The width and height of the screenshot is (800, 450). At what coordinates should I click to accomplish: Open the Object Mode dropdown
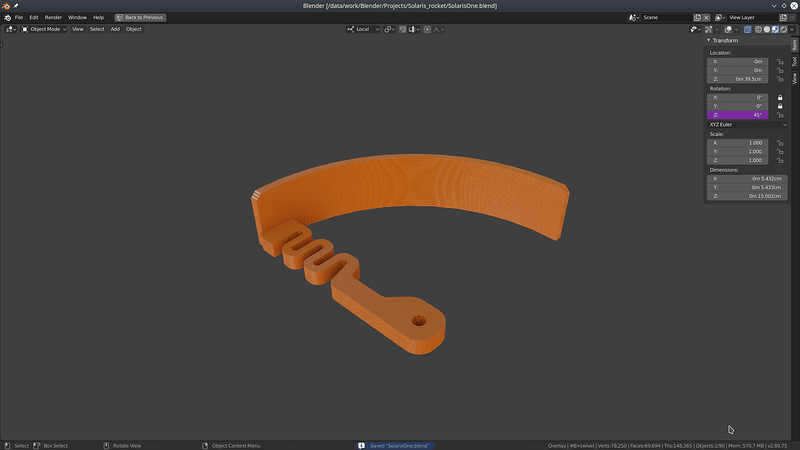tap(44, 29)
